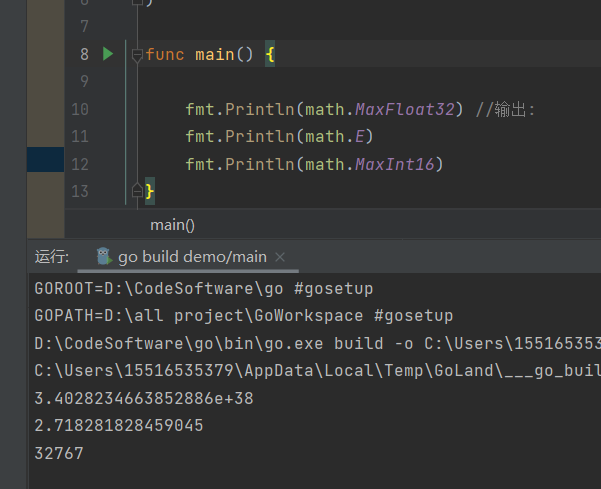Click line number 12 in the gutter

click(x=80, y=164)
